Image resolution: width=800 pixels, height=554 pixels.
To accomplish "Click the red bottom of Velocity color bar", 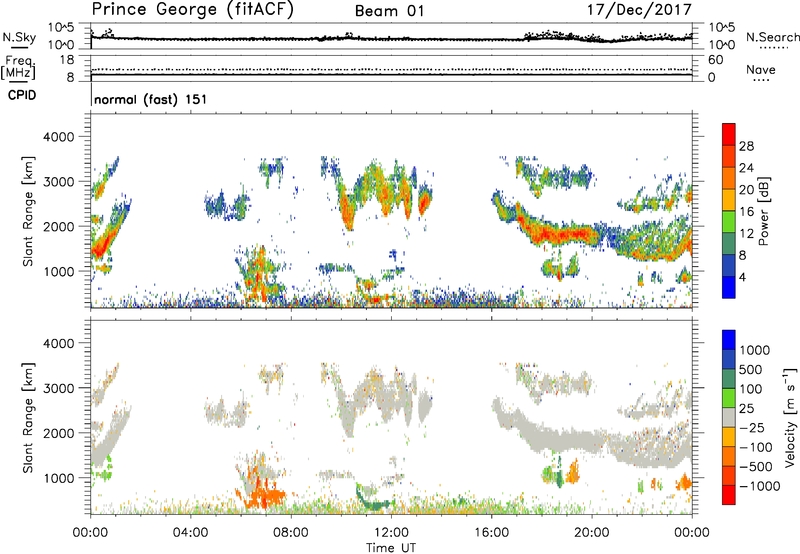I will pos(729,495).
